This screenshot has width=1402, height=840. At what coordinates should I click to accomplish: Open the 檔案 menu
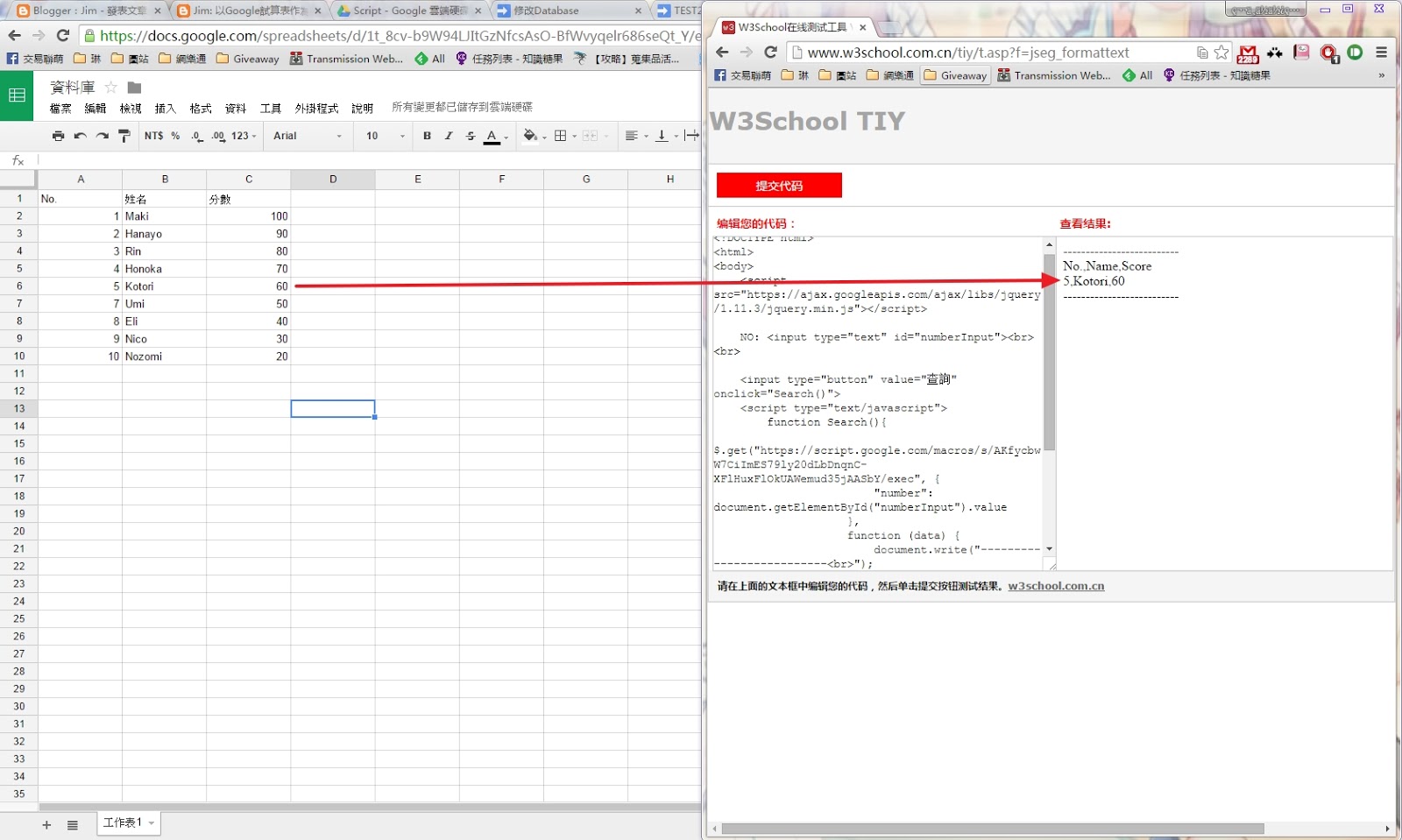pos(60,109)
